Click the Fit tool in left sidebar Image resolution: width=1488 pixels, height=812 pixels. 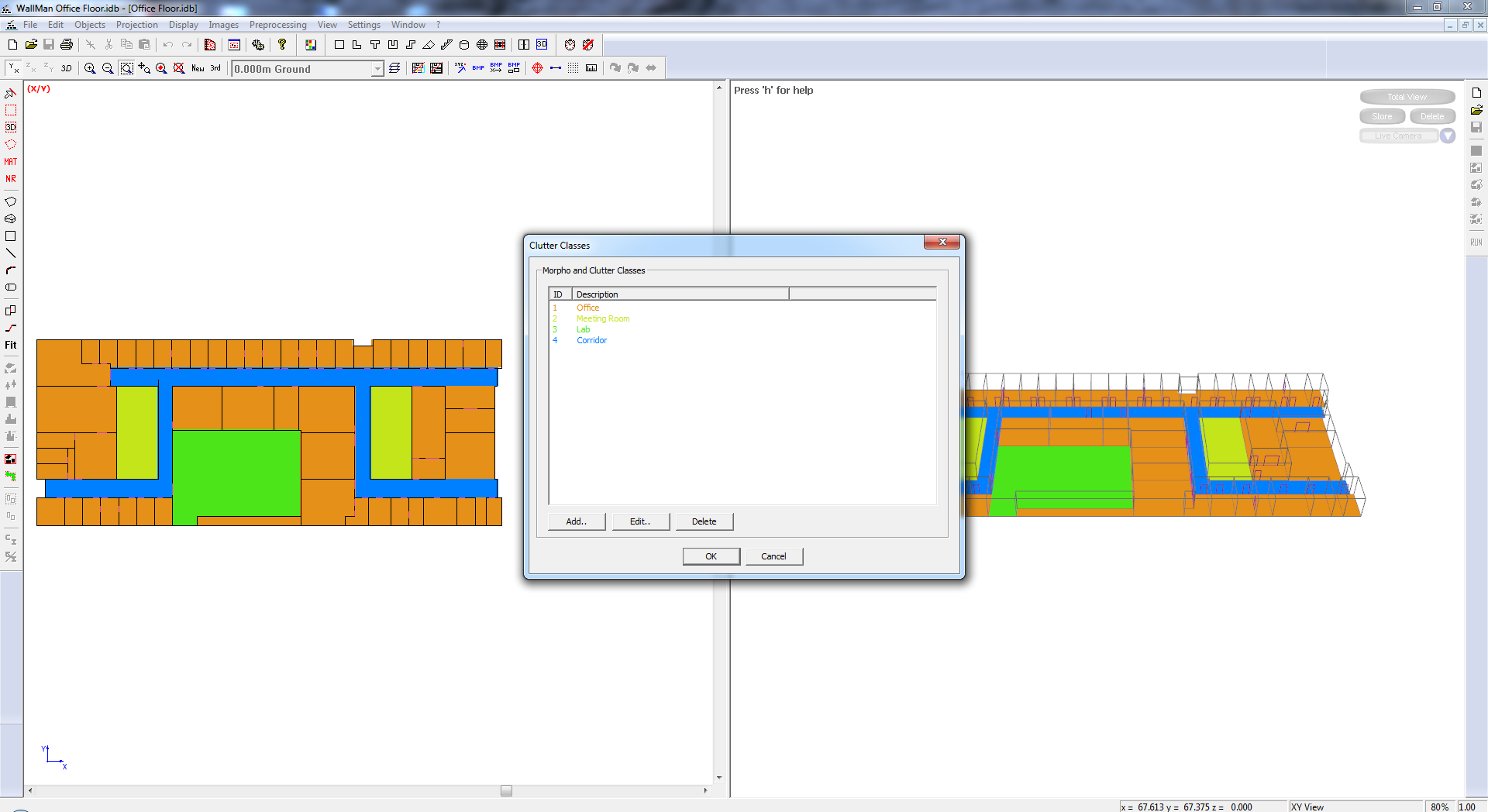point(11,346)
